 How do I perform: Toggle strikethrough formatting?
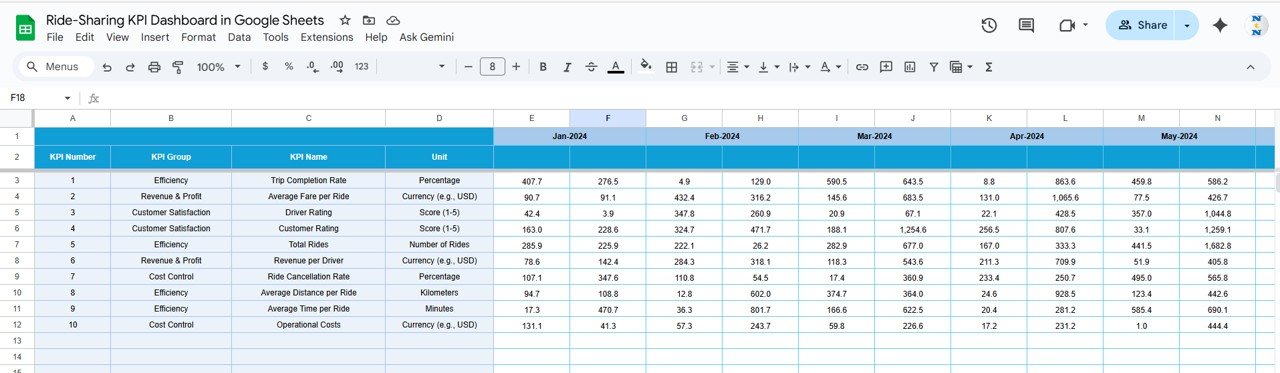click(x=591, y=67)
